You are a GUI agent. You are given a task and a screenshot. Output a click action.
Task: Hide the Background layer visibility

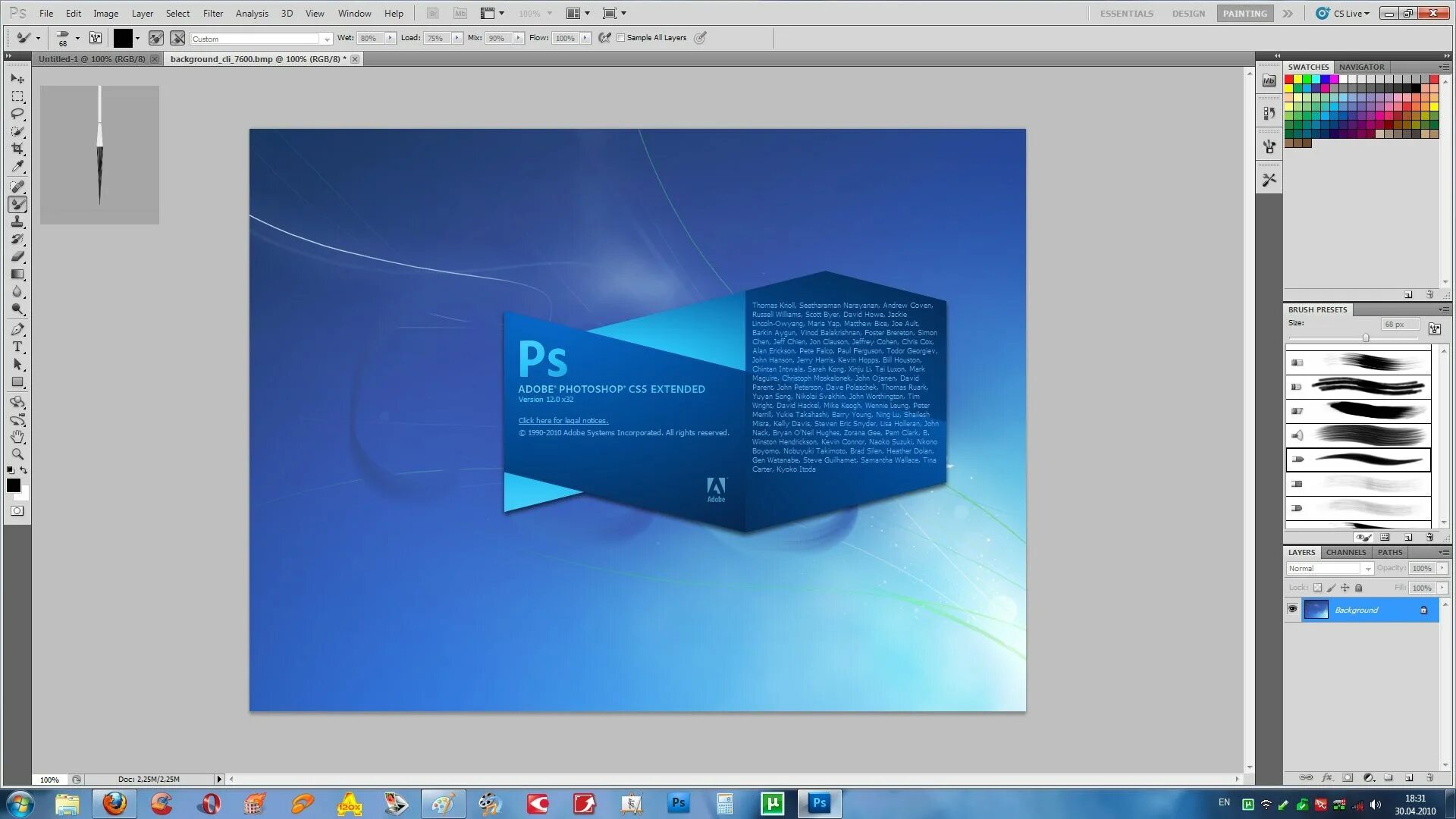click(x=1293, y=609)
